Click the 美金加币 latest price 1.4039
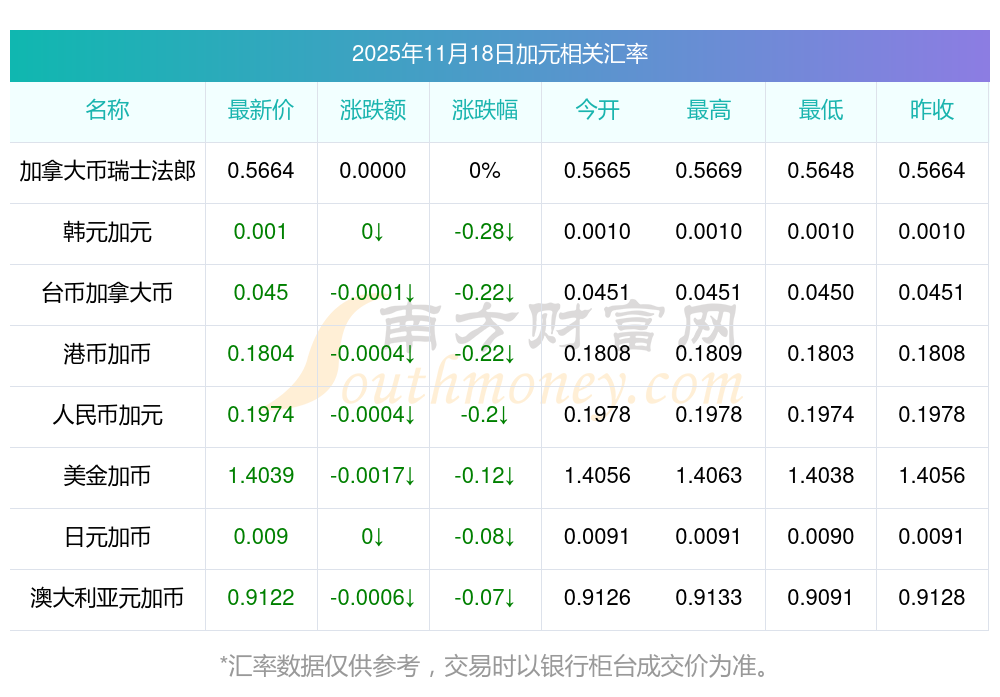This screenshot has width=1000, height=697. point(261,476)
